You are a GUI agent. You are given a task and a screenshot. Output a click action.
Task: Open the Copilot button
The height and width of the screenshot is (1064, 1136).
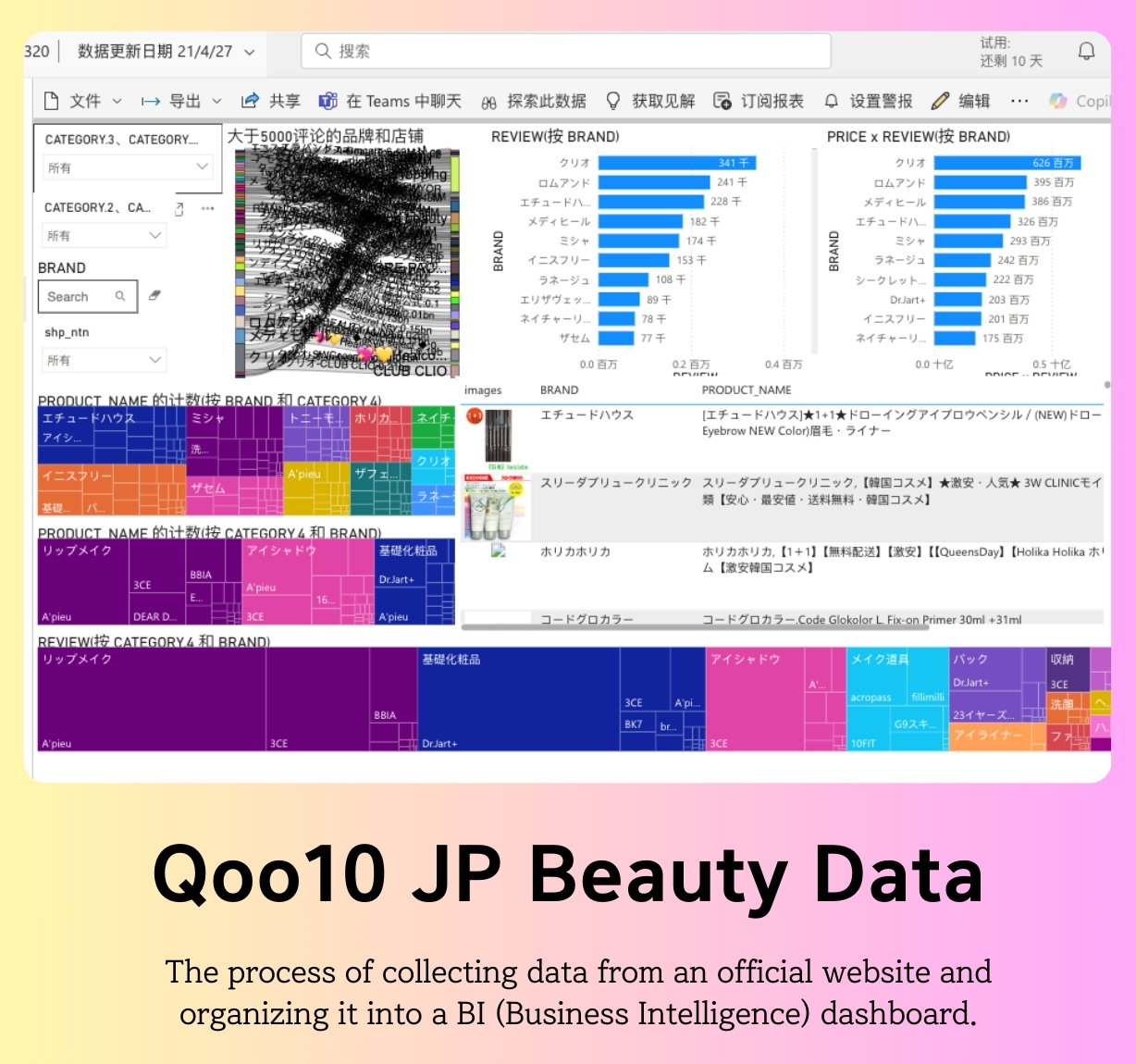coord(1079,101)
